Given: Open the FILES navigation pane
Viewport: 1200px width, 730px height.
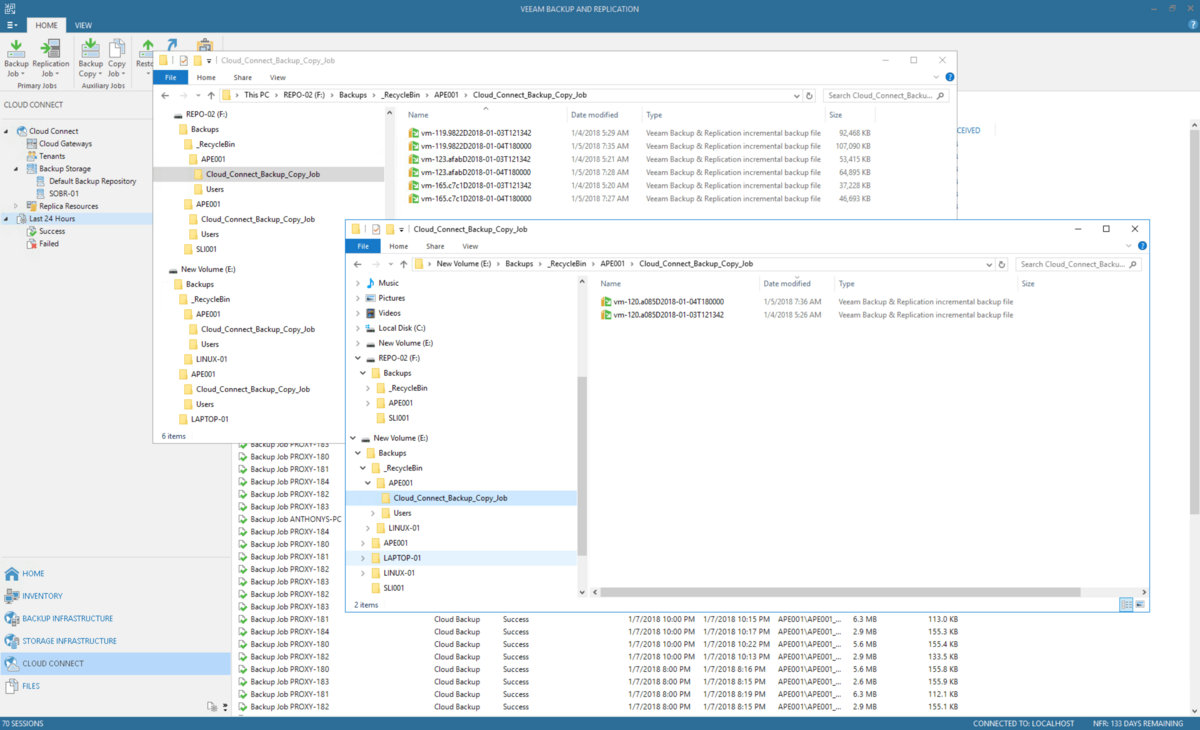Looking at the screenshot, I should (x=115, y=686).
